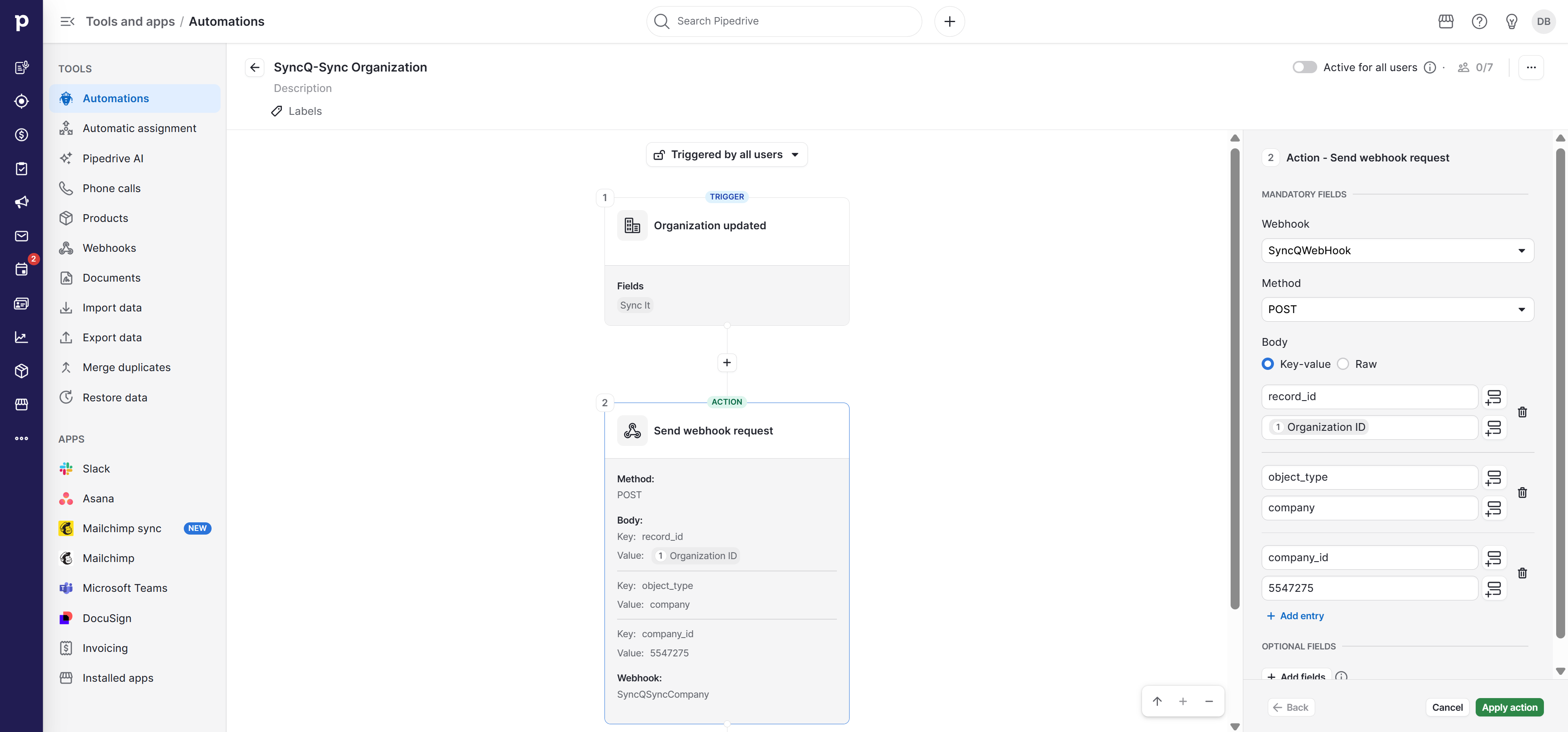Open the help question mark icon
Viewport: 1568px width, 732px height.
[x=1479, y=21]
